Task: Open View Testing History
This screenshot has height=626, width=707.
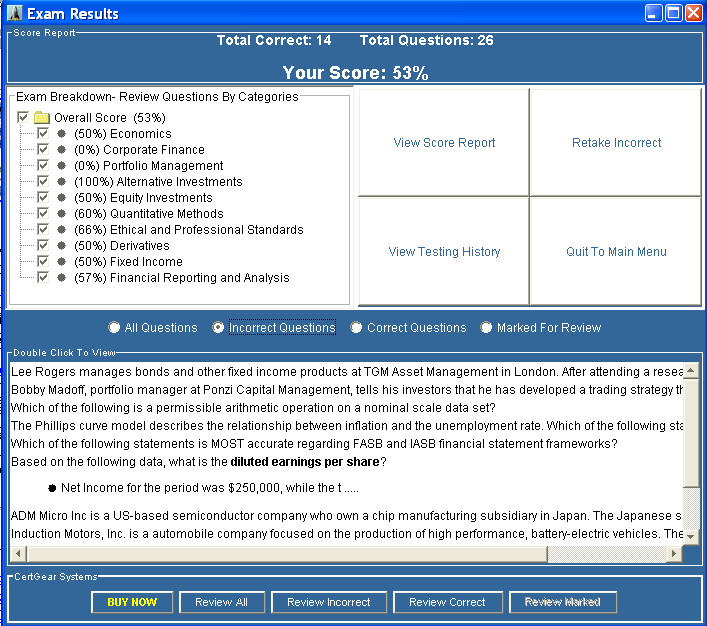Action: point(444,251)
